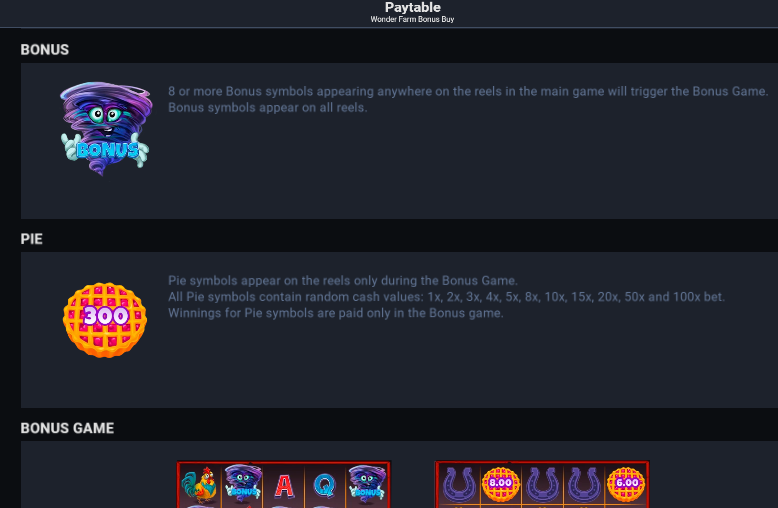Click the left bonus game reel preview thumbnail

(284, 484)
